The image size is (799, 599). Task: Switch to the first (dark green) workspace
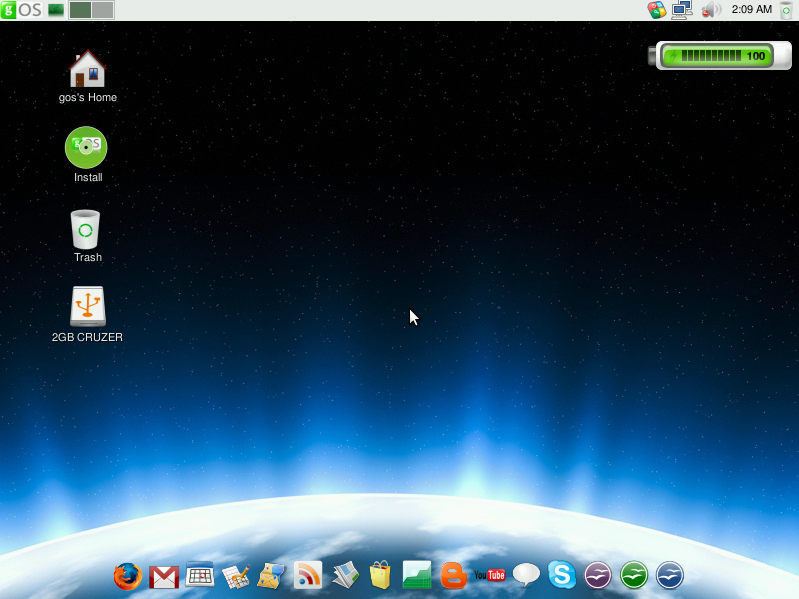coord(81,10)
